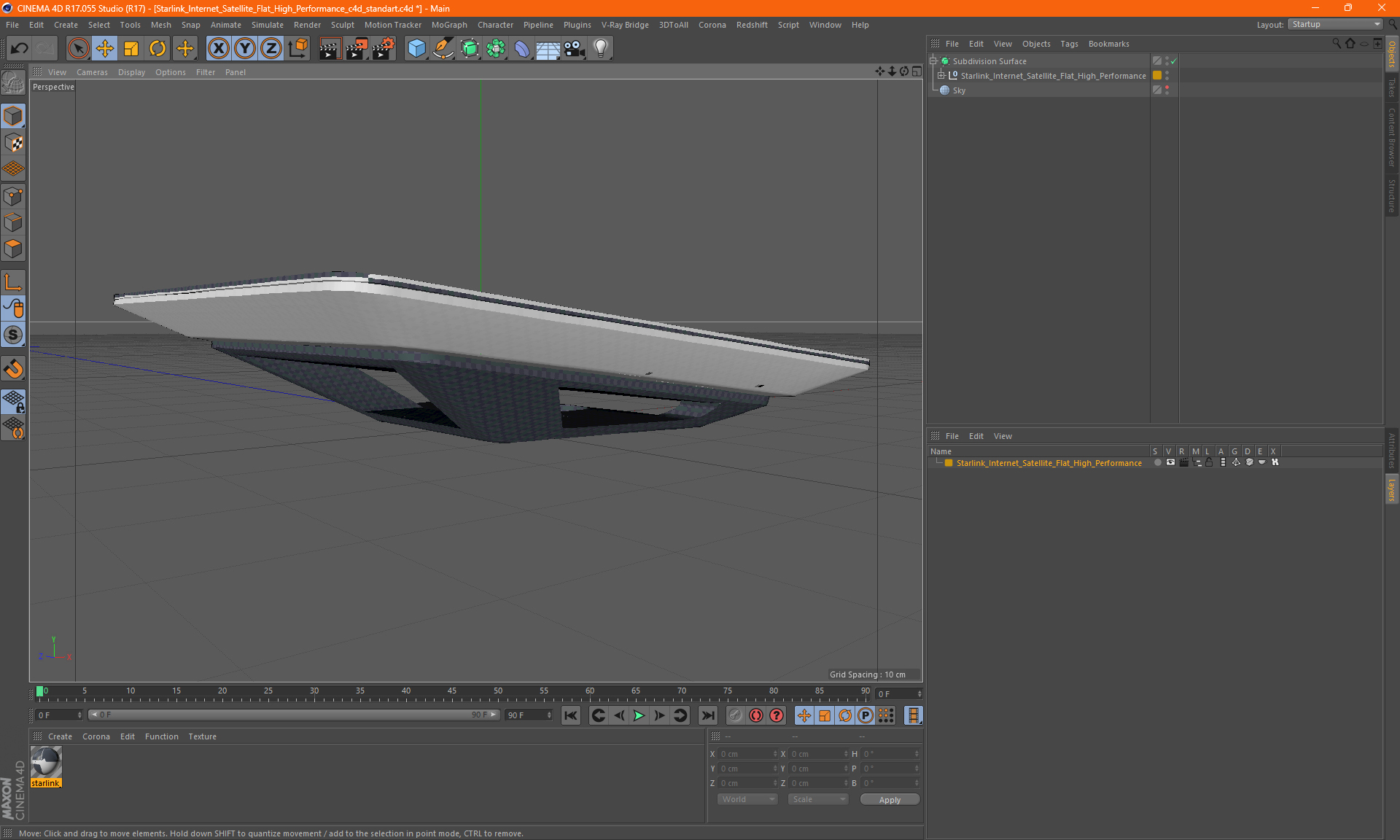Collapse the Subdivision Surface tree
The width and height of the screenshot is (1400, 840).
click(933, 61)
